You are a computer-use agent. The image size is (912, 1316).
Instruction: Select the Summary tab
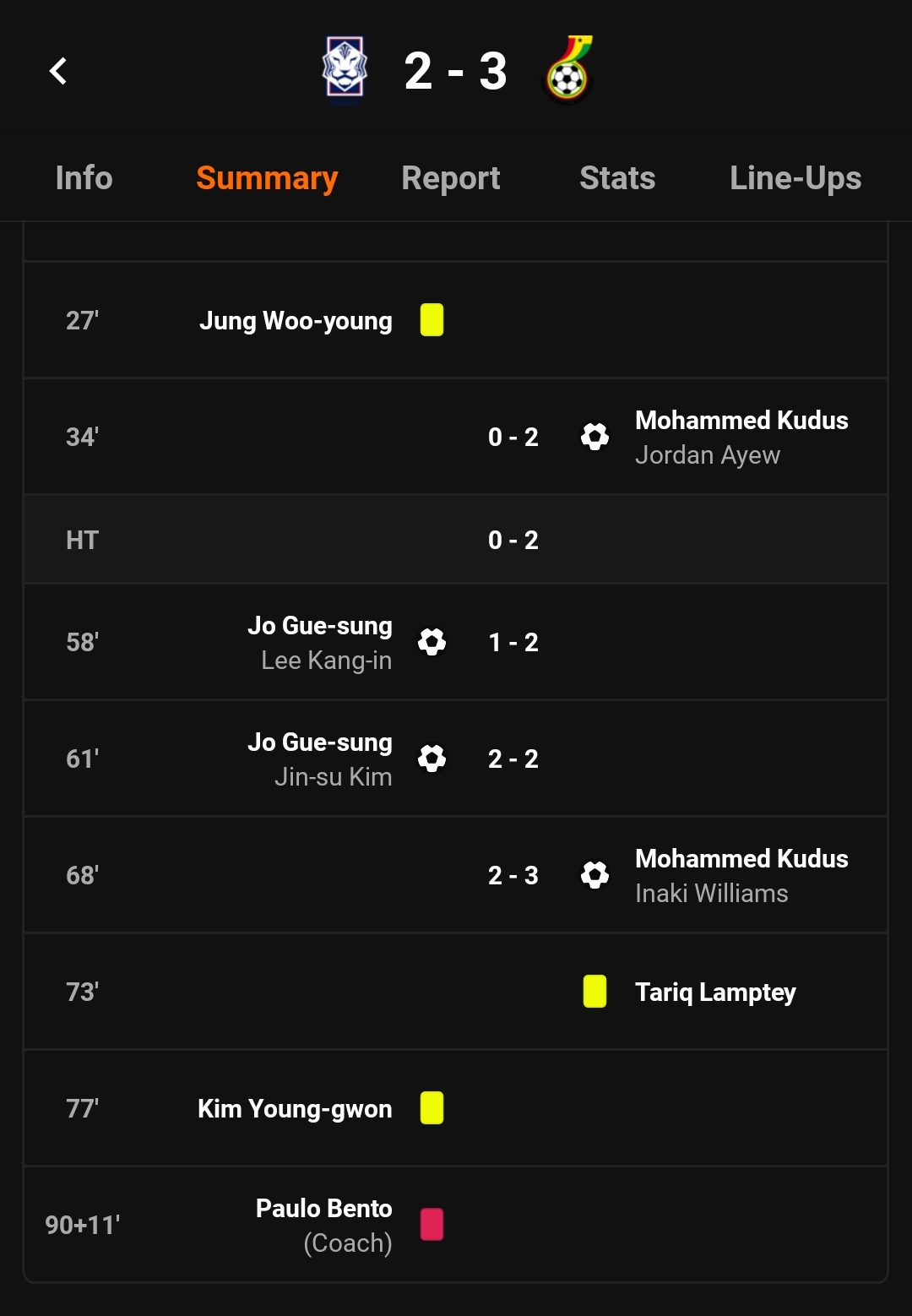[267, 178]
